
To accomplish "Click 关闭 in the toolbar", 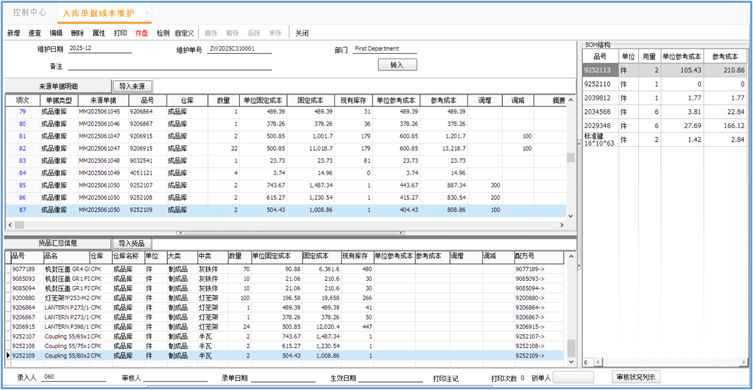I will tap(302, 33).
